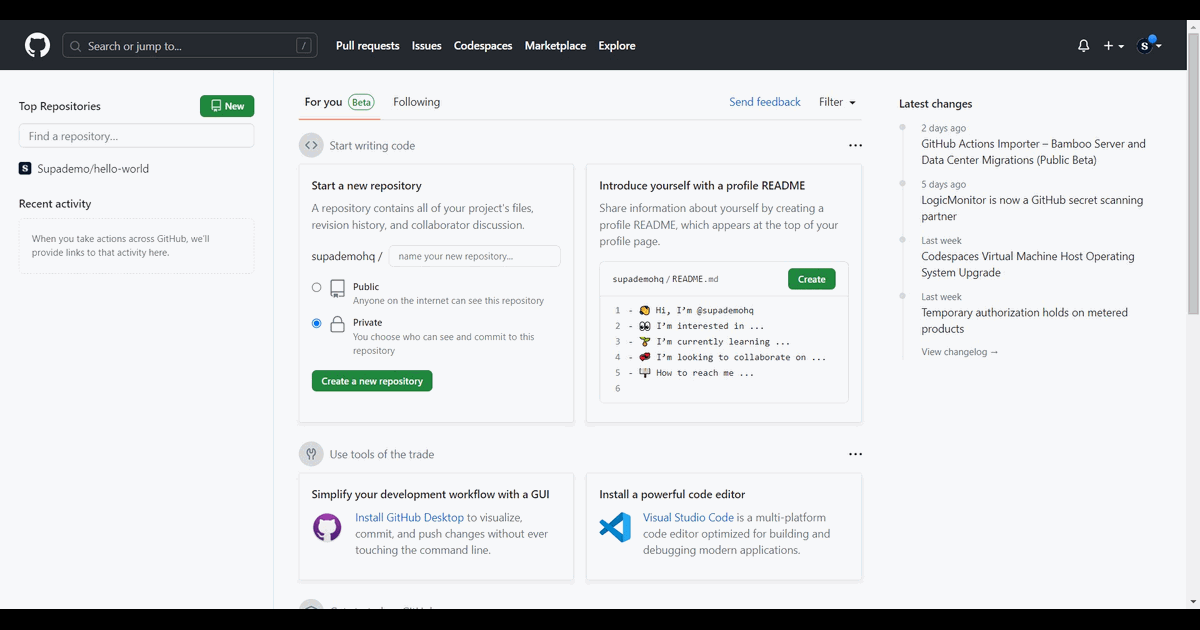Select the Public visibility radio button
1200x630 pixels.
[x=317, y=288]
